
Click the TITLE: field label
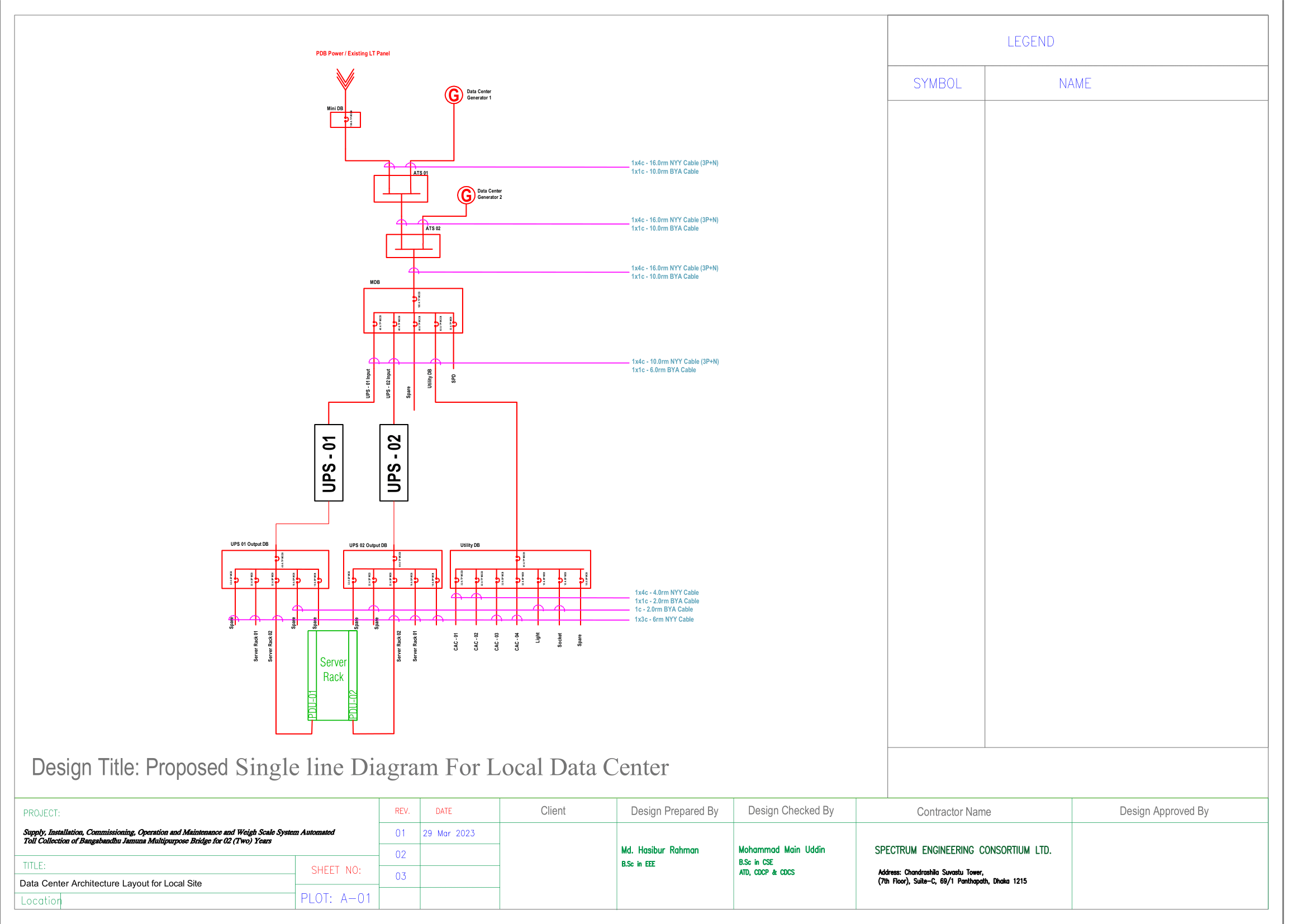pos(34,865)
